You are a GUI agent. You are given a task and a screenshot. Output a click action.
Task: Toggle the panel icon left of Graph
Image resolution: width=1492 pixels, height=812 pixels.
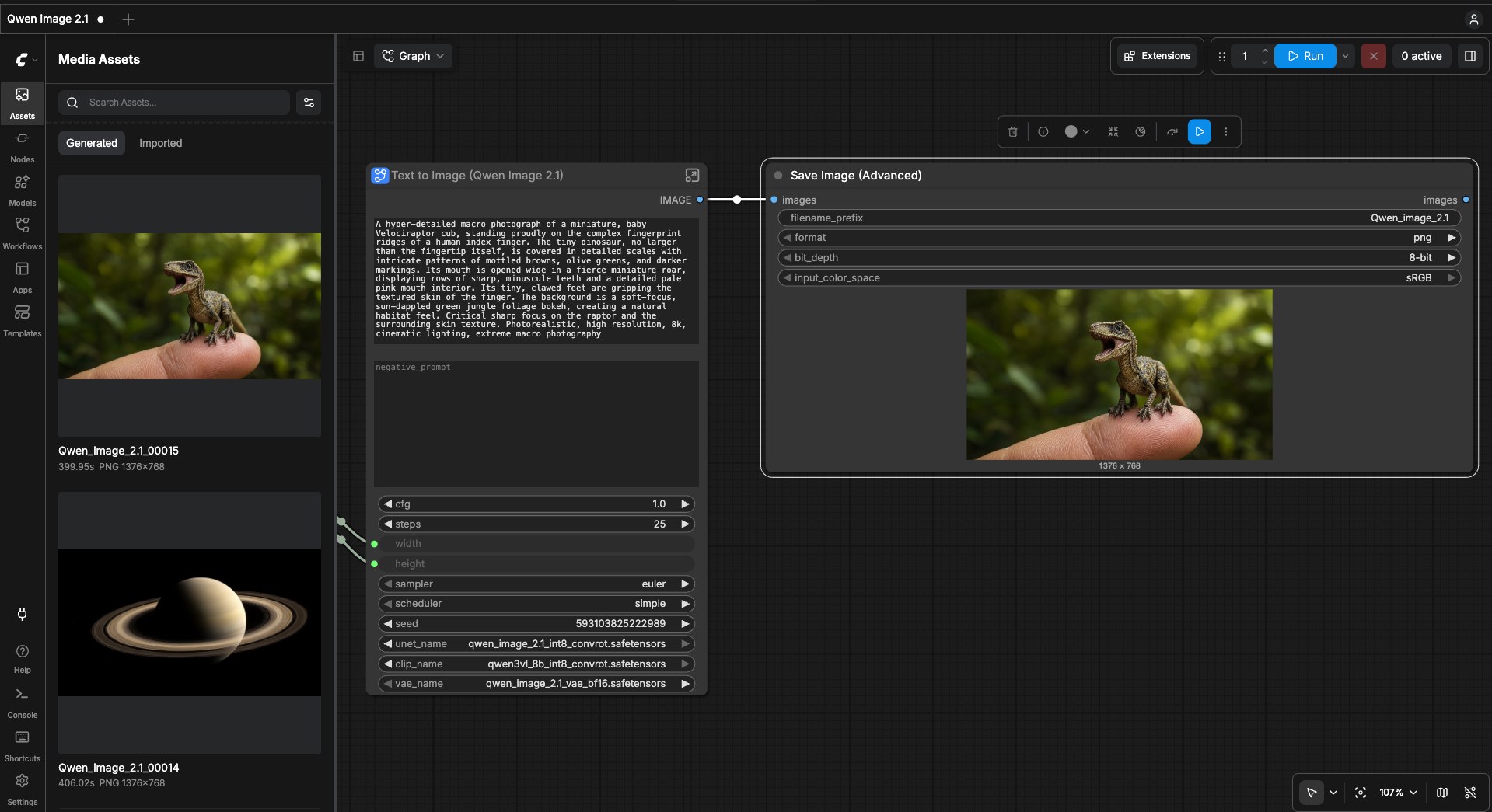358,56
